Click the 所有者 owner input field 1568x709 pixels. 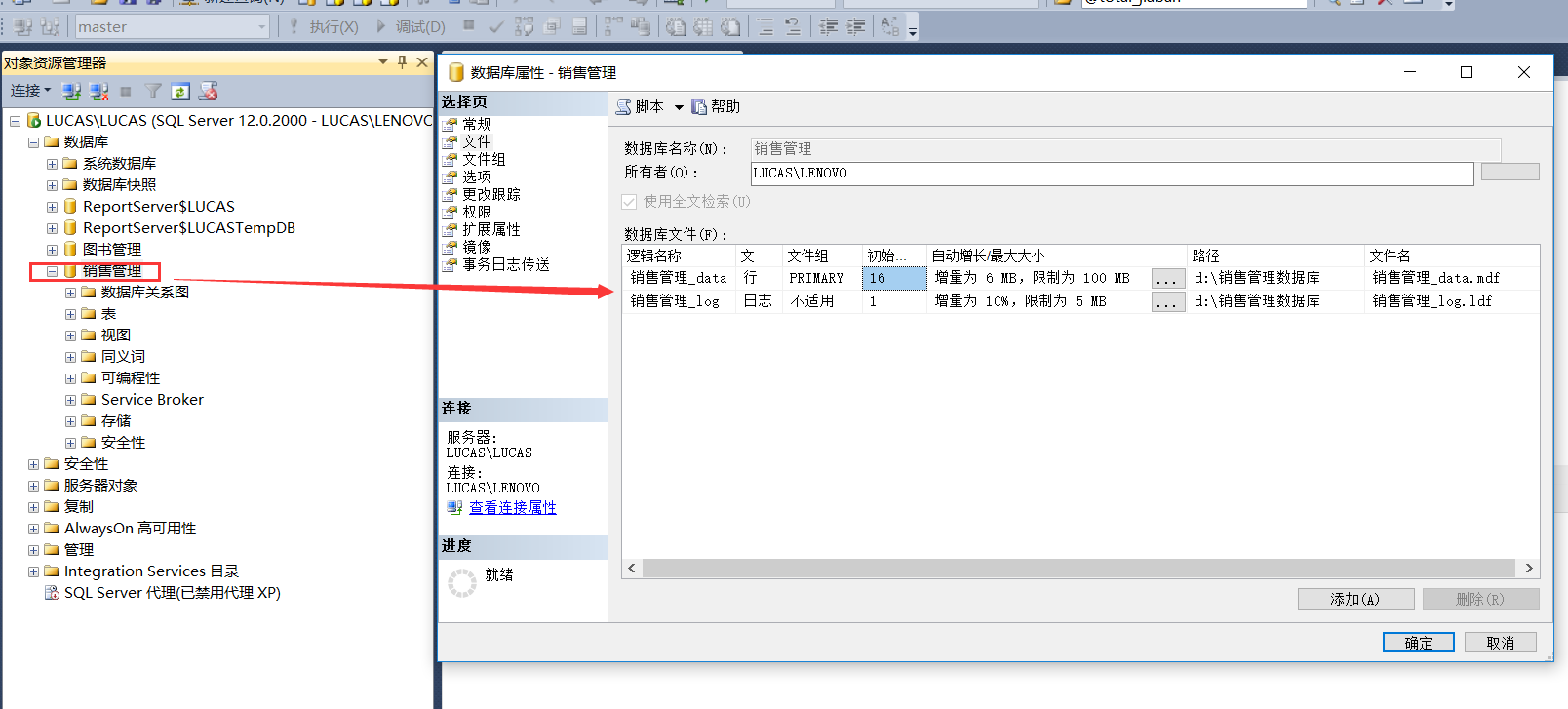[1112, 173]
